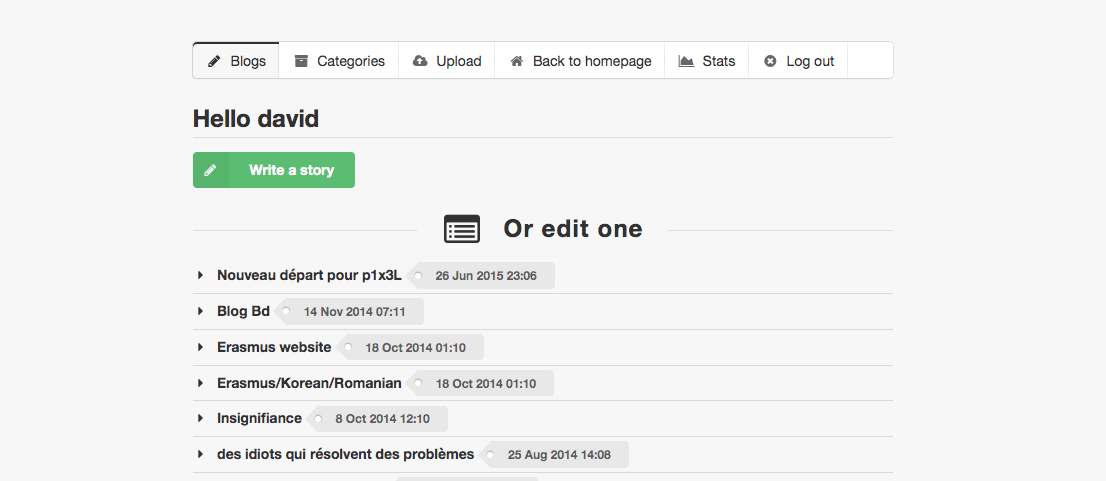Select the des idiots qui résolvent story
Screen dimensions: 1106x481
click(x=345, y=454)
